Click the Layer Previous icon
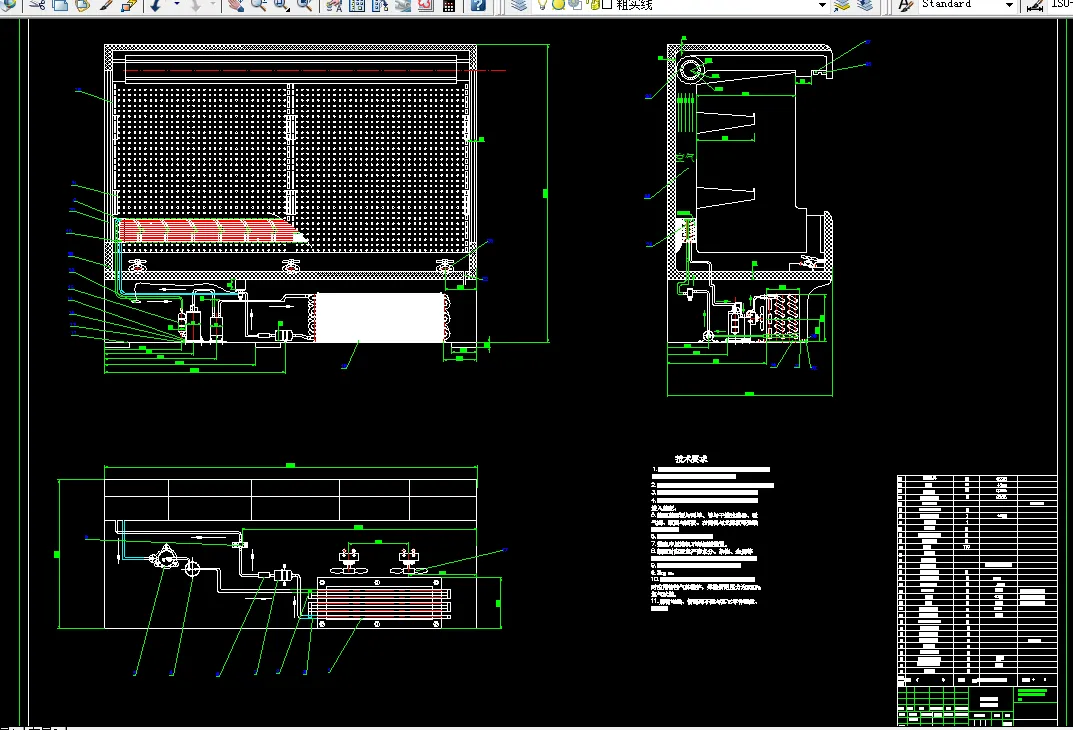This screenshot has height=730, width=1073. [865, 4]
